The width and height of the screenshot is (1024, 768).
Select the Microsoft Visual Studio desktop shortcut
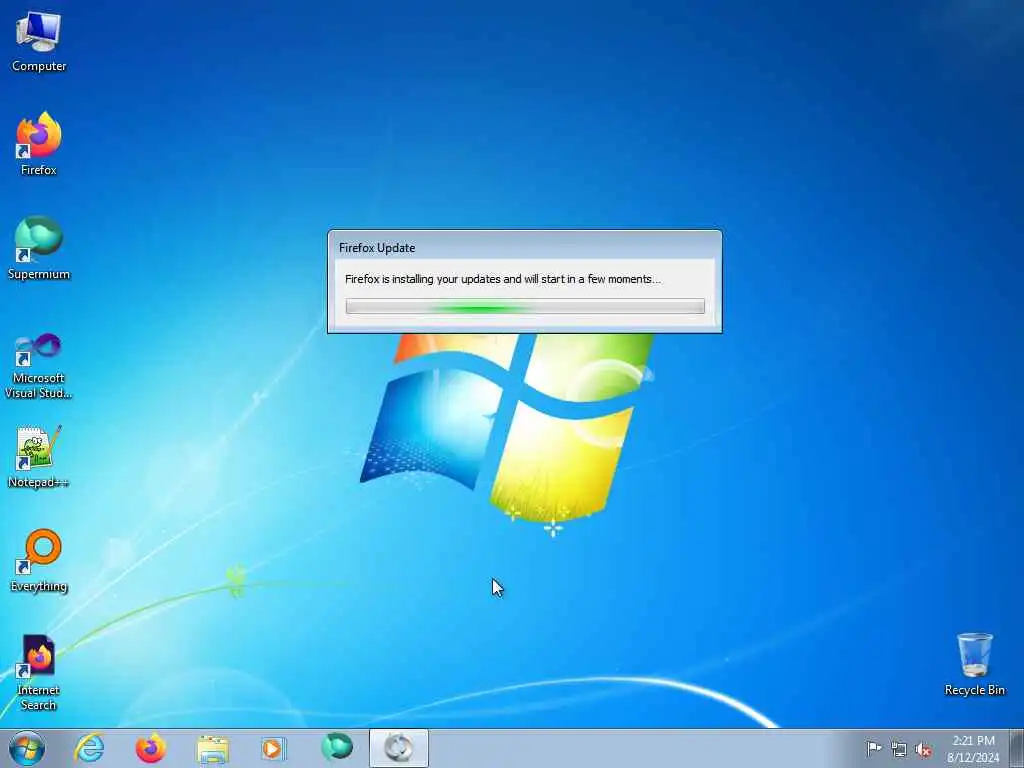coord(39,366)
